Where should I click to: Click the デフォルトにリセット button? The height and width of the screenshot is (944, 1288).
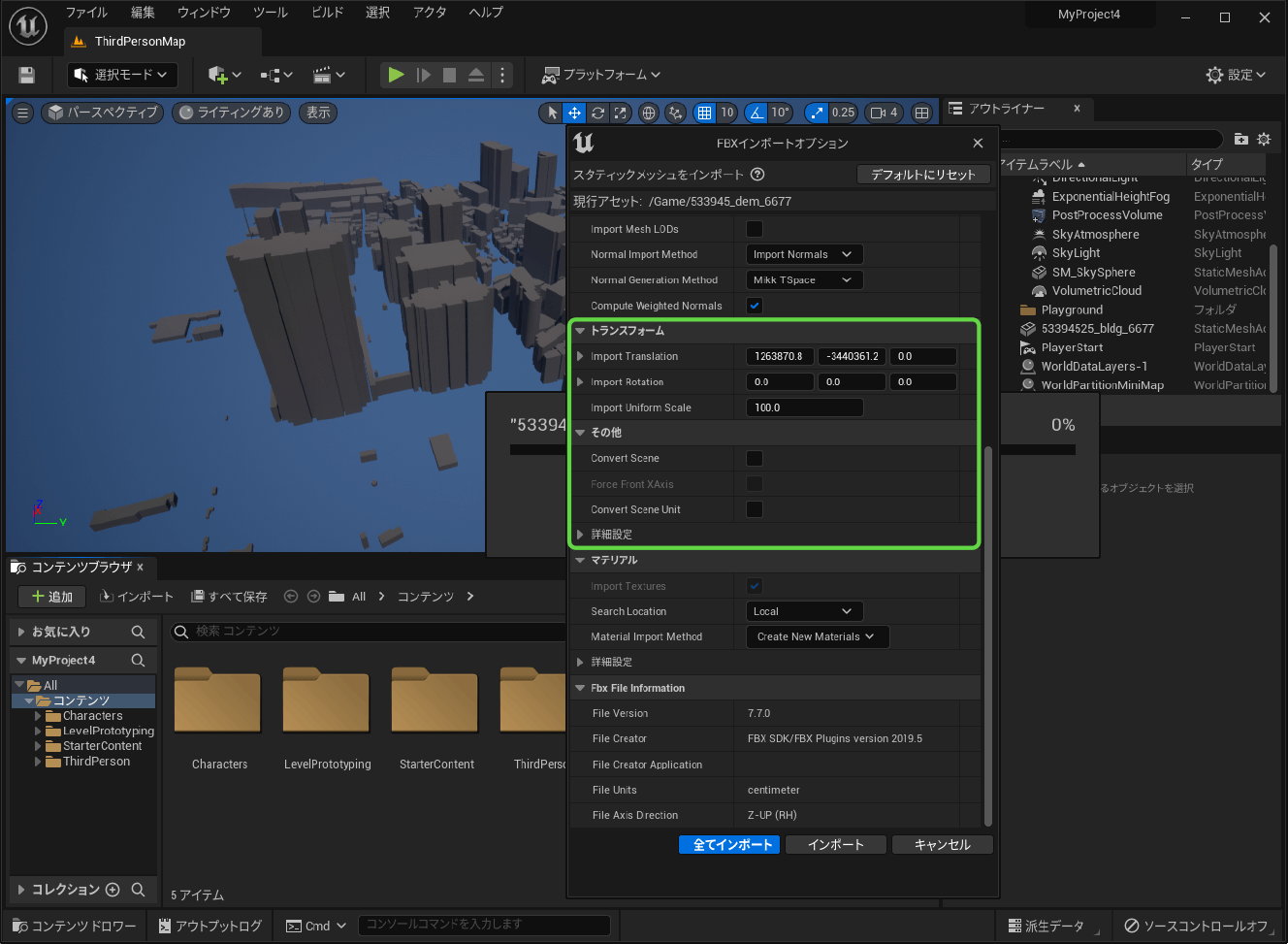click(923, 175)
